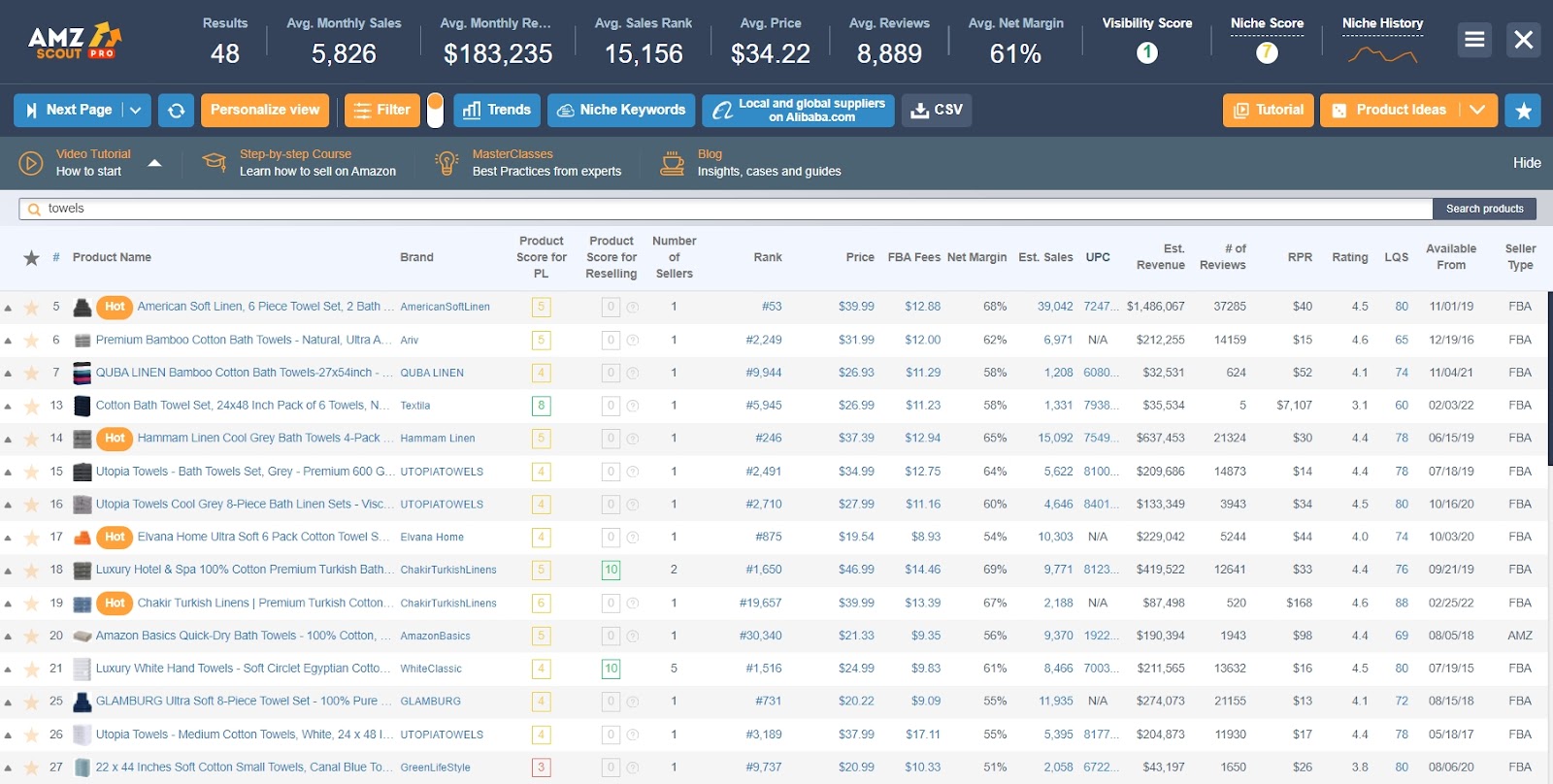
Task: Open Niche Keywords button
Action: click(621, 111)
